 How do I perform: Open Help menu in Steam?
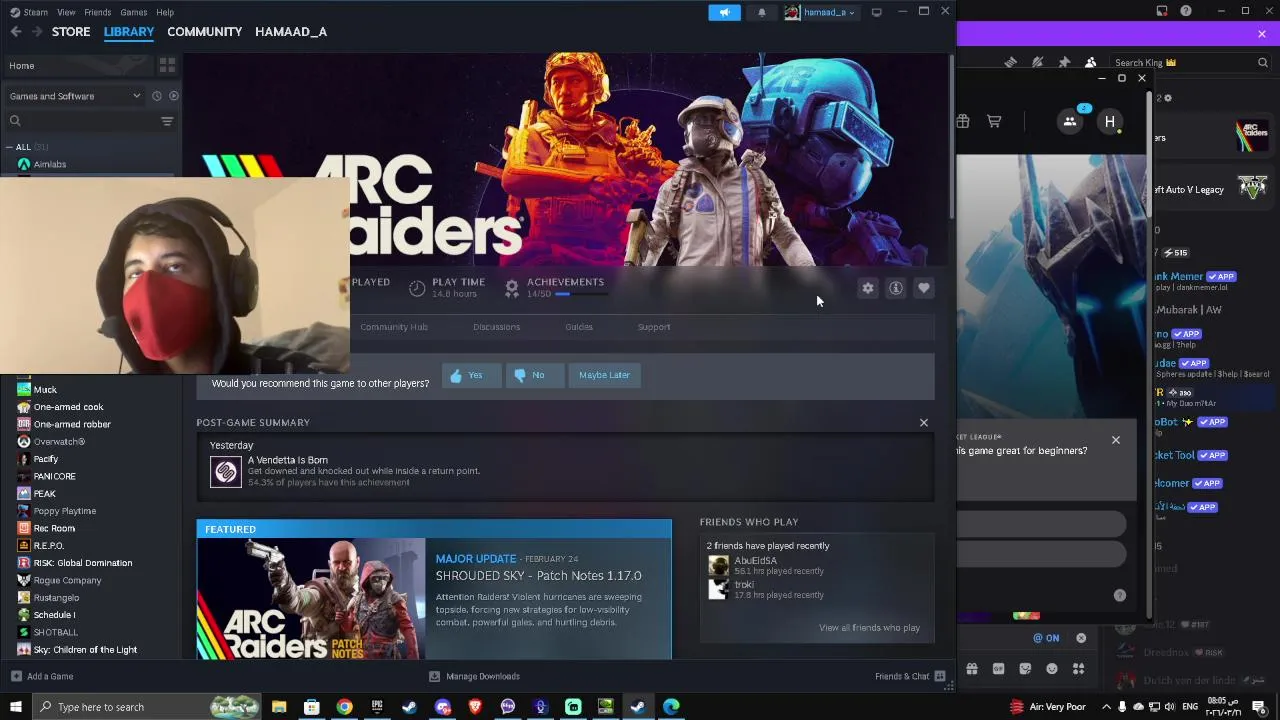(x=165, y=12)
